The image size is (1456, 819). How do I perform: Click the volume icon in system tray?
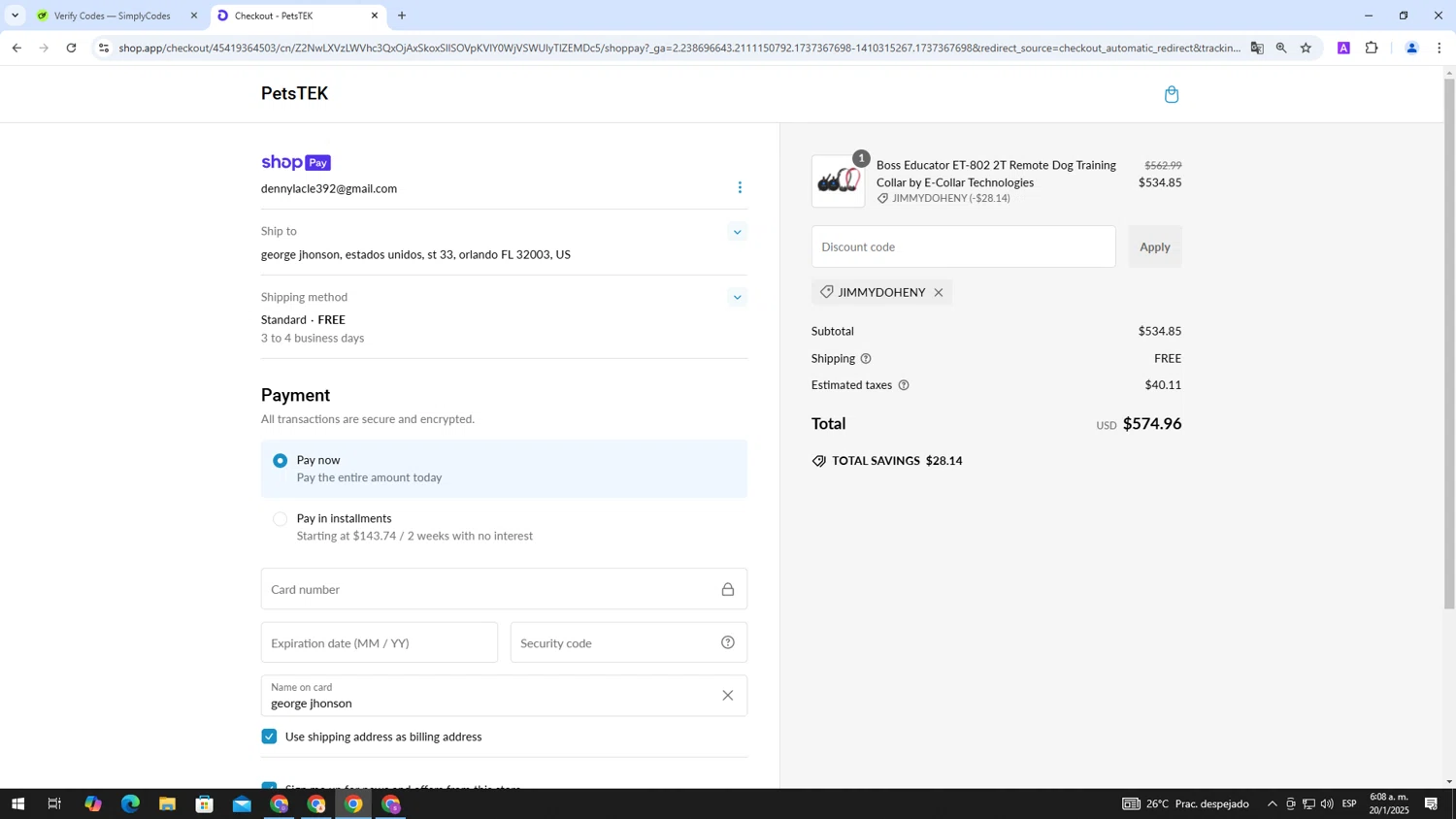(1327, 803)
